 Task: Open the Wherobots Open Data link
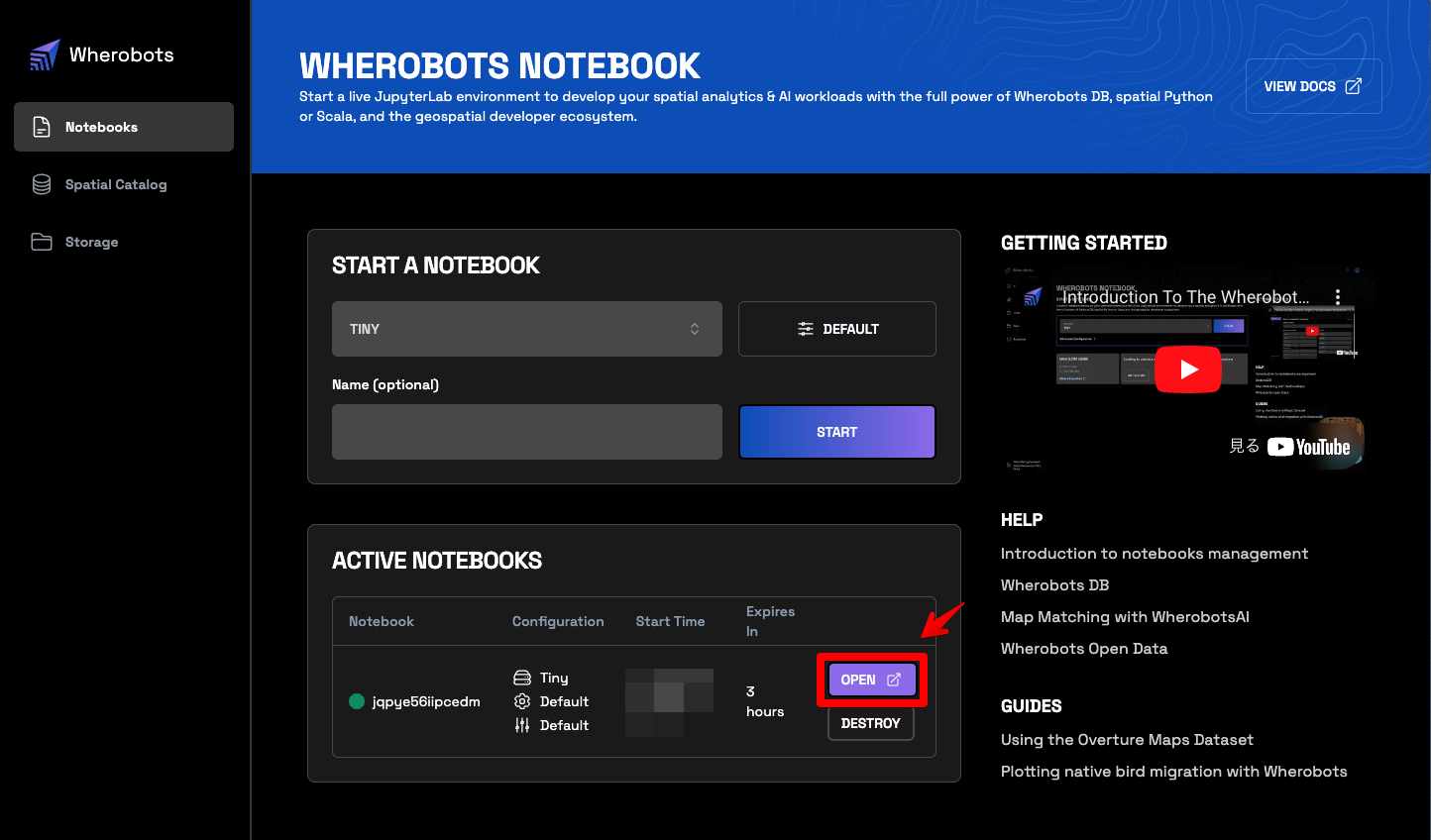tap(1084, 649)
